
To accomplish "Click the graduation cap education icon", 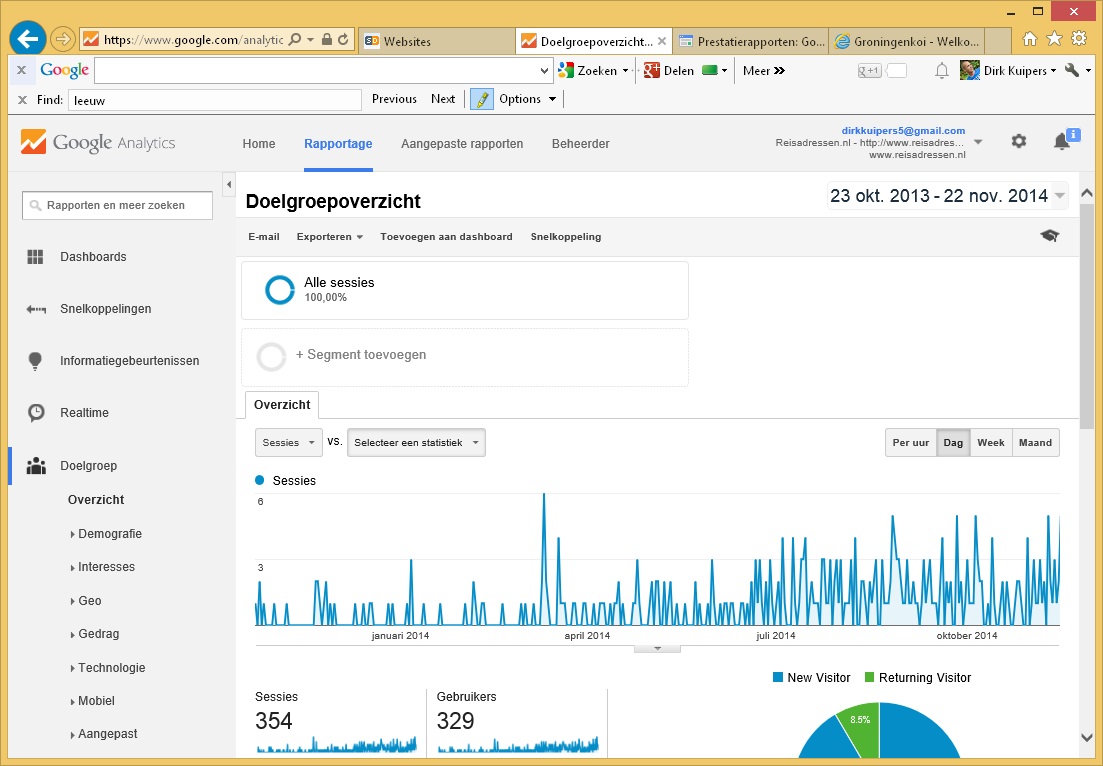I will click(x=1050, y=236).
